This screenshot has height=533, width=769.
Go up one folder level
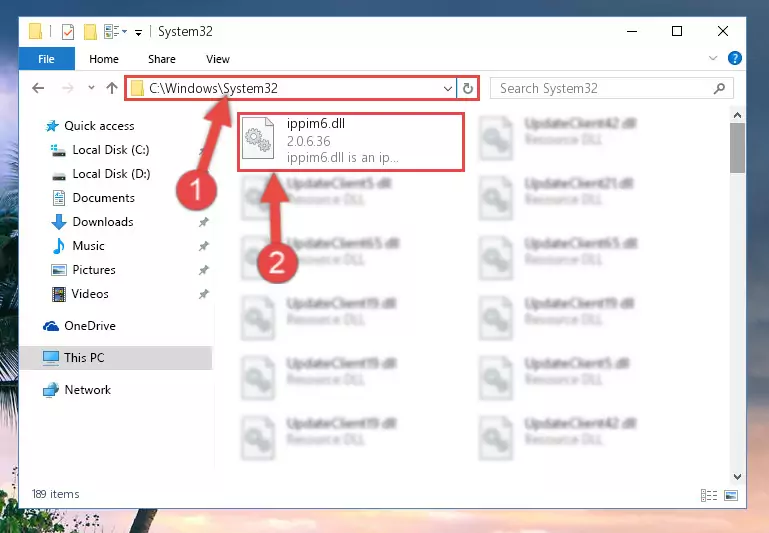tap(112, 88)
